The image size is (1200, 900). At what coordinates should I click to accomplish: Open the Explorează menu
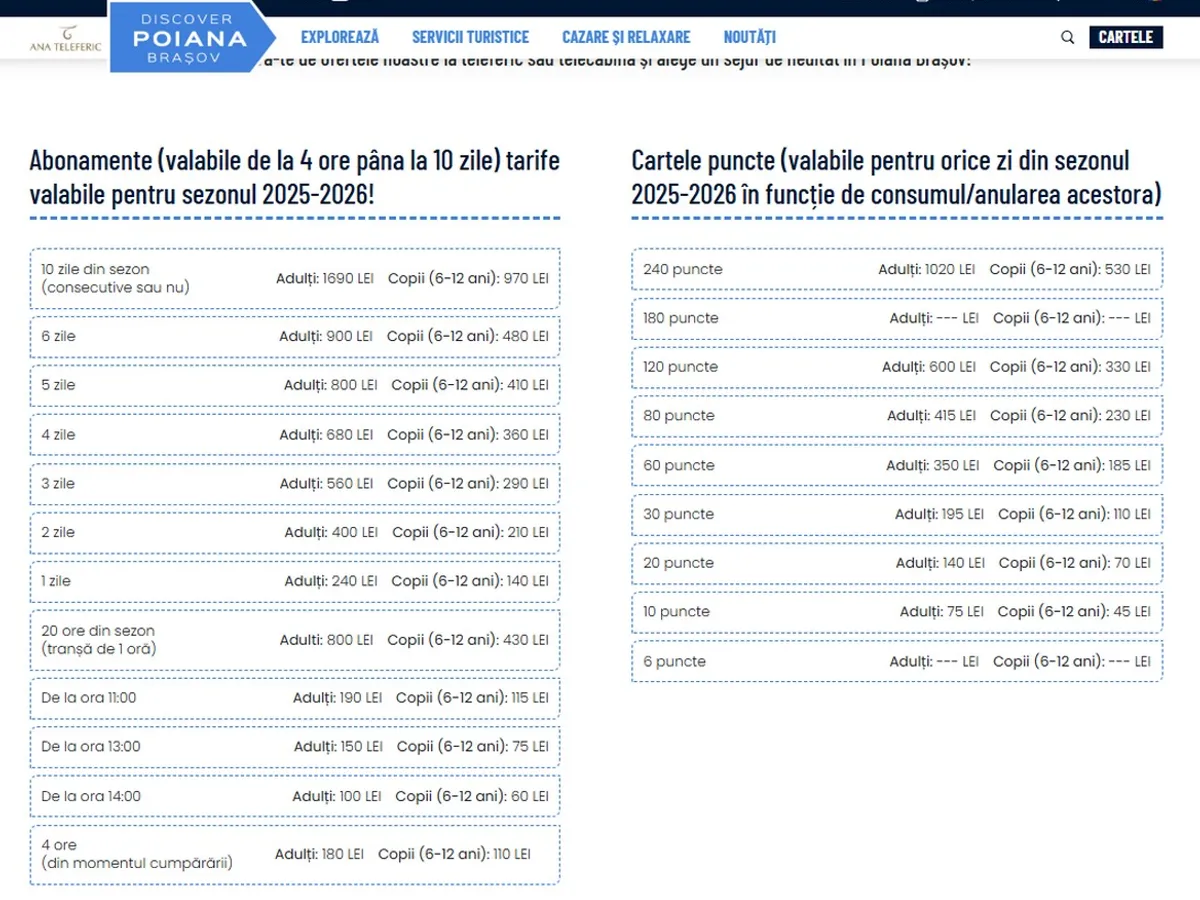340,37
